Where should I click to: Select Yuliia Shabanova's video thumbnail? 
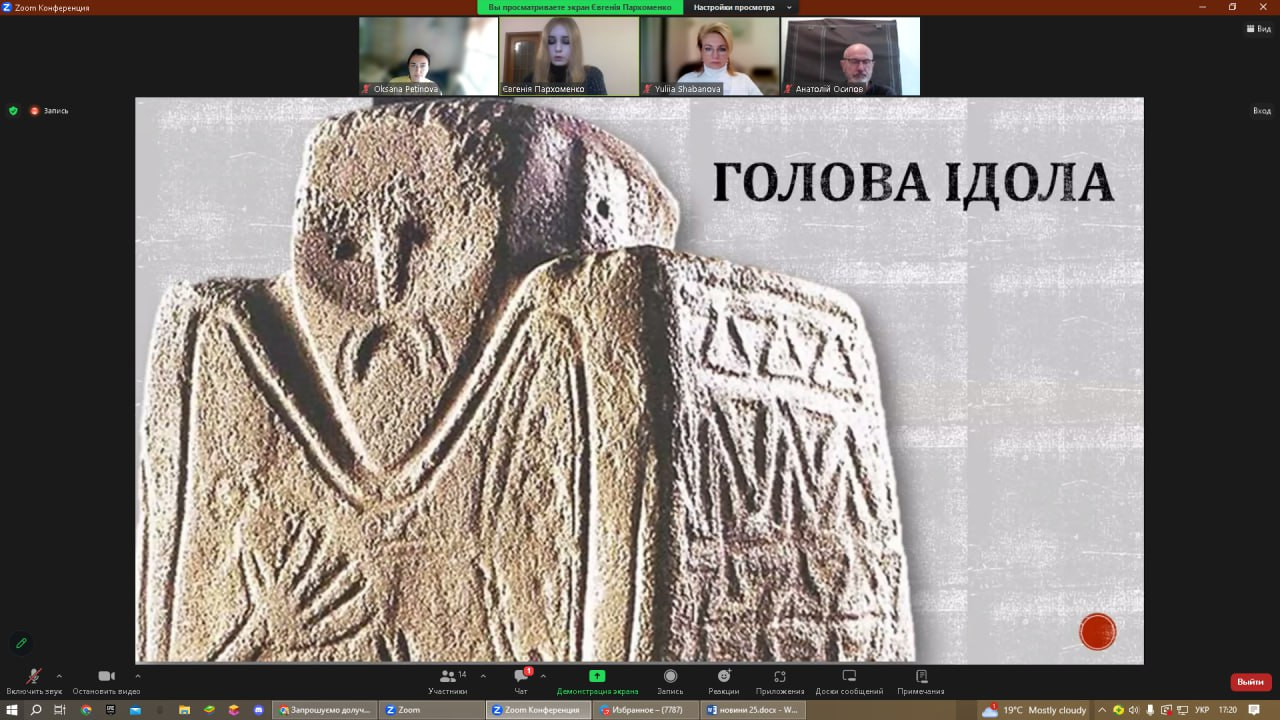pos(710,56)
